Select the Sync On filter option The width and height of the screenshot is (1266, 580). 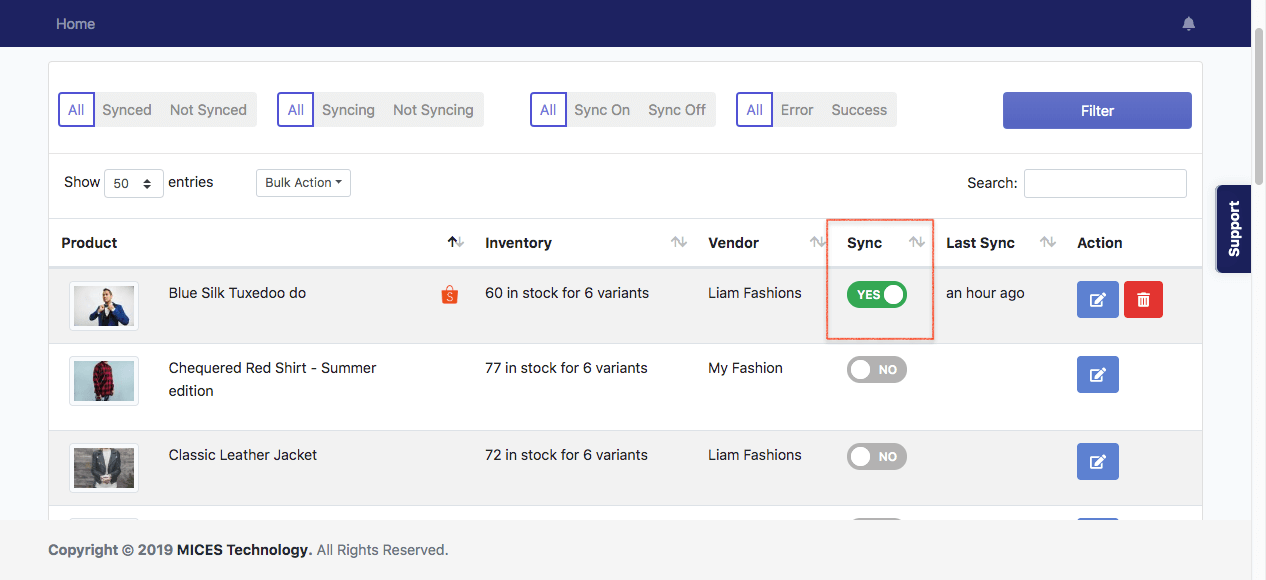(602, 110)
